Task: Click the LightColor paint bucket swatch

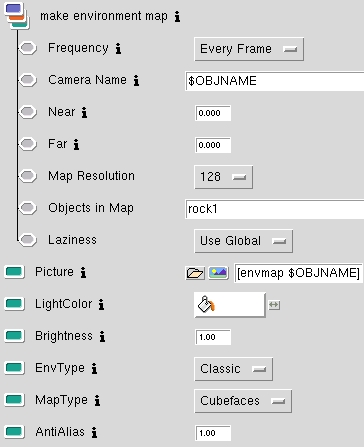Action: (230, 305)
